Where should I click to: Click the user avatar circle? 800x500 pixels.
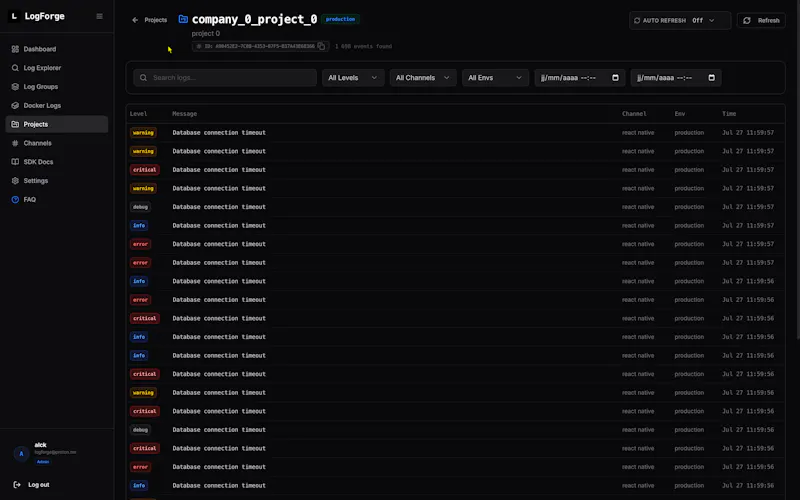pos(21,453)
